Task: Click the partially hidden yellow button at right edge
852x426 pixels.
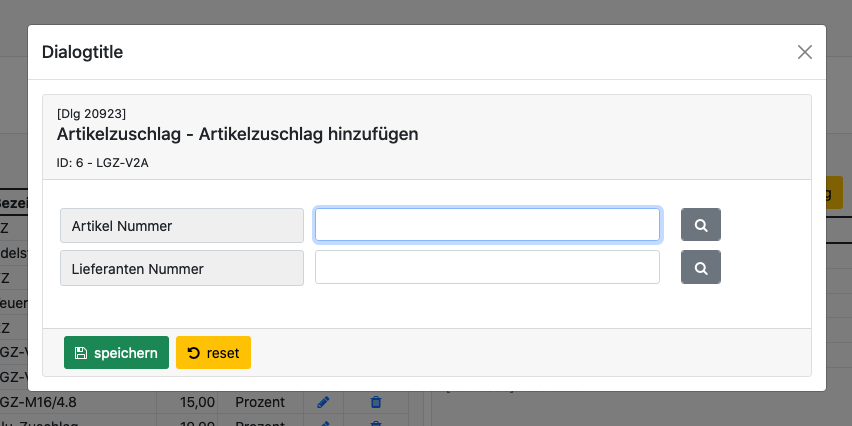Action: coord(836,193)
